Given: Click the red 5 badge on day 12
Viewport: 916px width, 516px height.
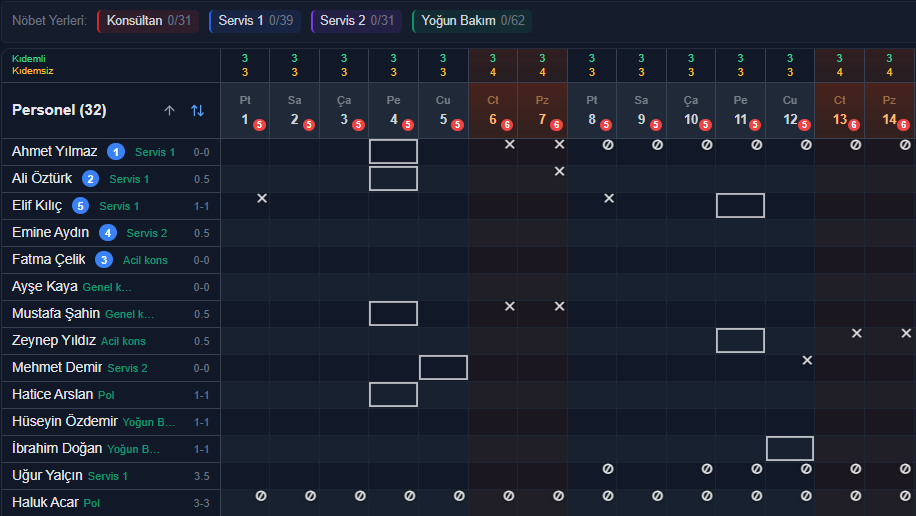Looking at the screenshot, I should [x=804, y=125].
